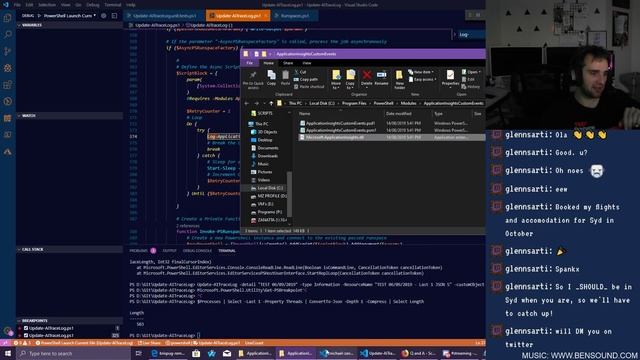Open the VS Code Debug menu
This screenshot has width=640, height=360.
click(x=93, y=5)
